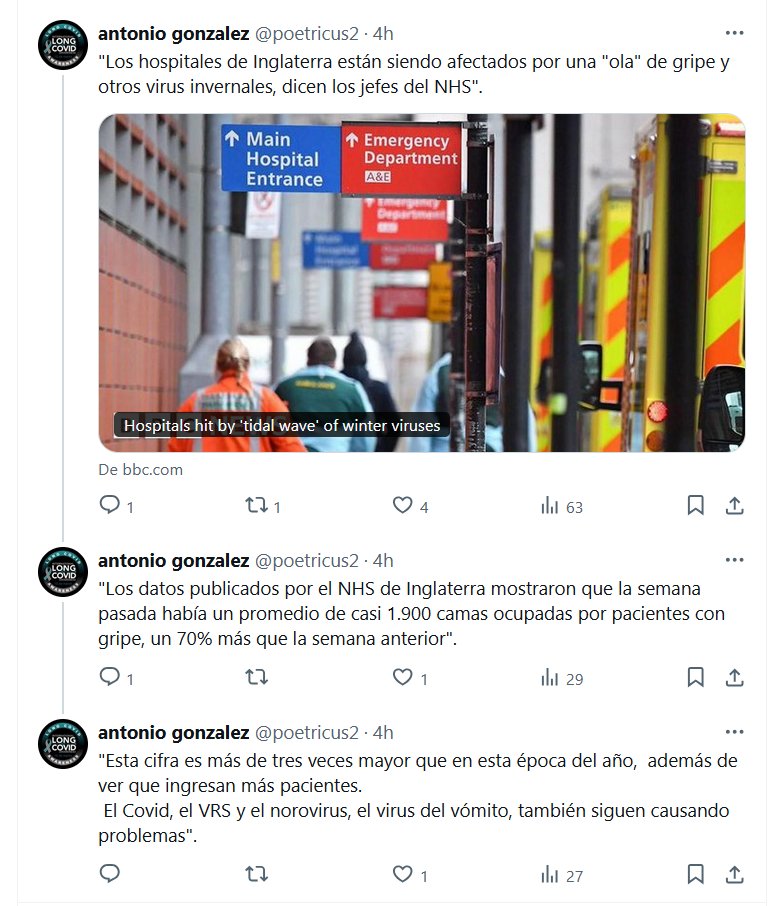Bookmark the second tweet about gripe patients
Viewport: 774px width, 906px height.
[x=695, y=677]
